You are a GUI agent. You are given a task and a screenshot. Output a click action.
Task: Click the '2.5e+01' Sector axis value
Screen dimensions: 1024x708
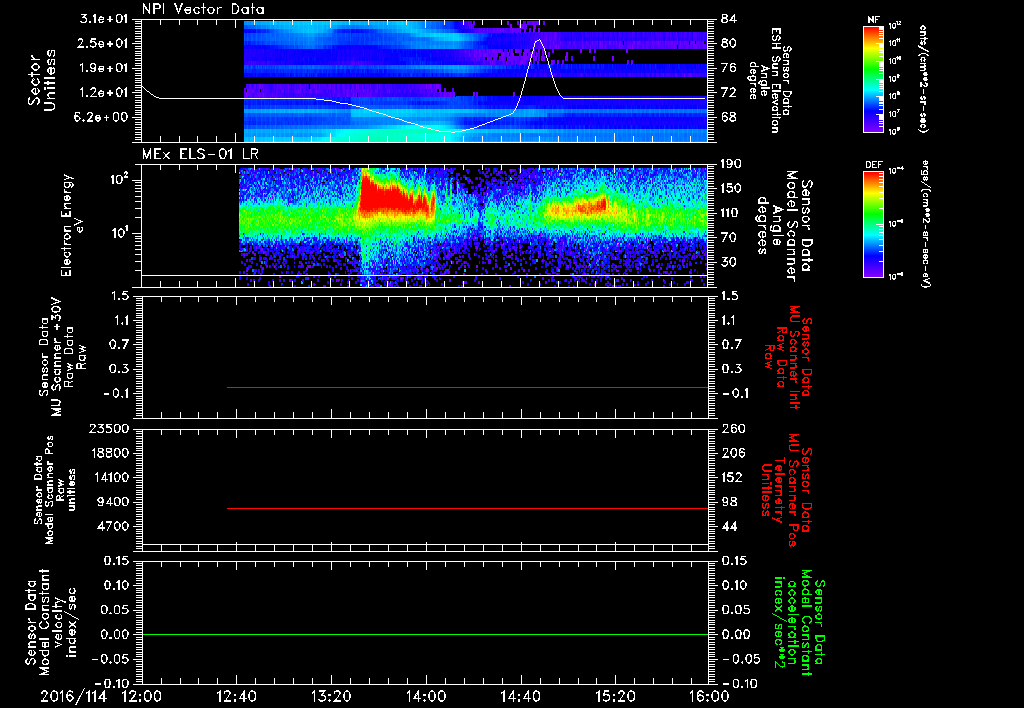104,43
